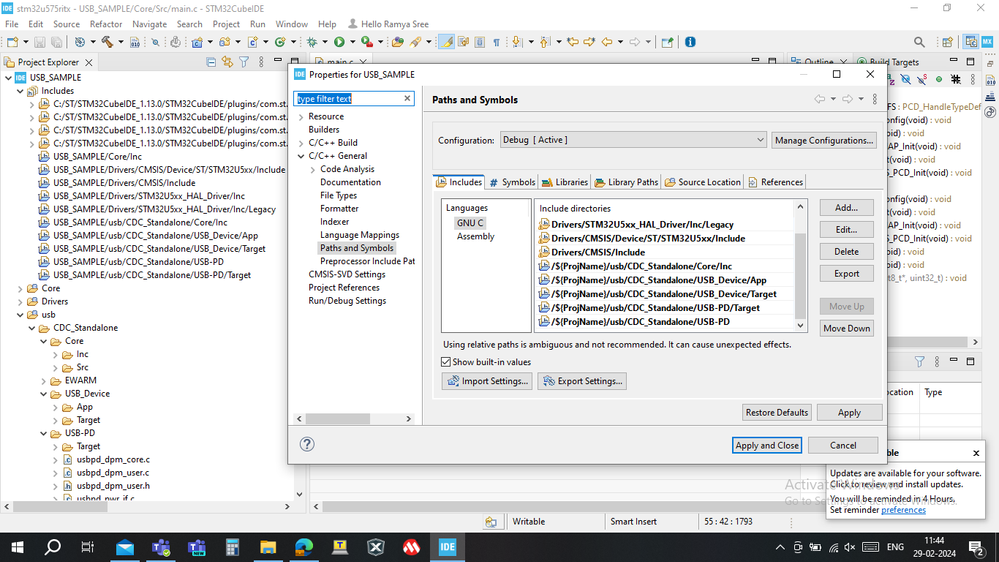Open the Mail app from taskbar
This screenshot has height=562, width=999.
coord(125,547)
